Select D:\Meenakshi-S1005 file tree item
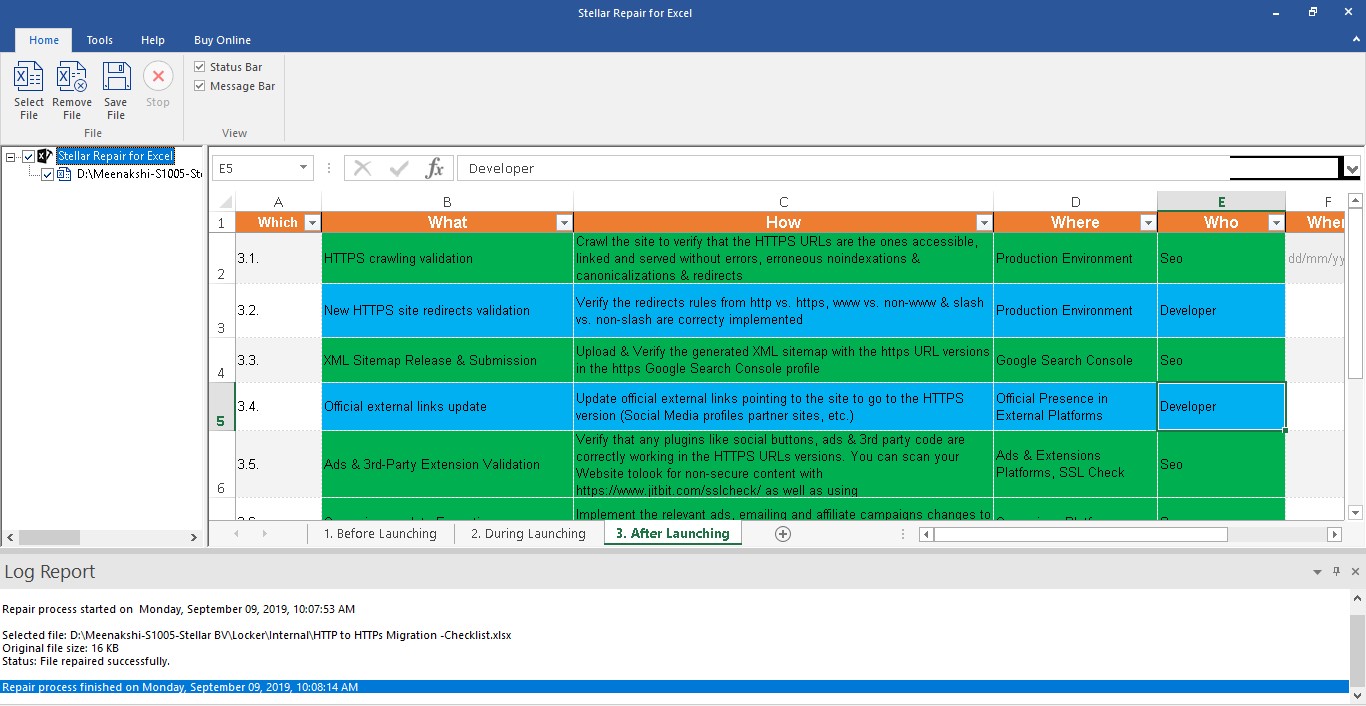Viewport: 1366px width, 706px height. pyautogui.click(x=139, y=174)
